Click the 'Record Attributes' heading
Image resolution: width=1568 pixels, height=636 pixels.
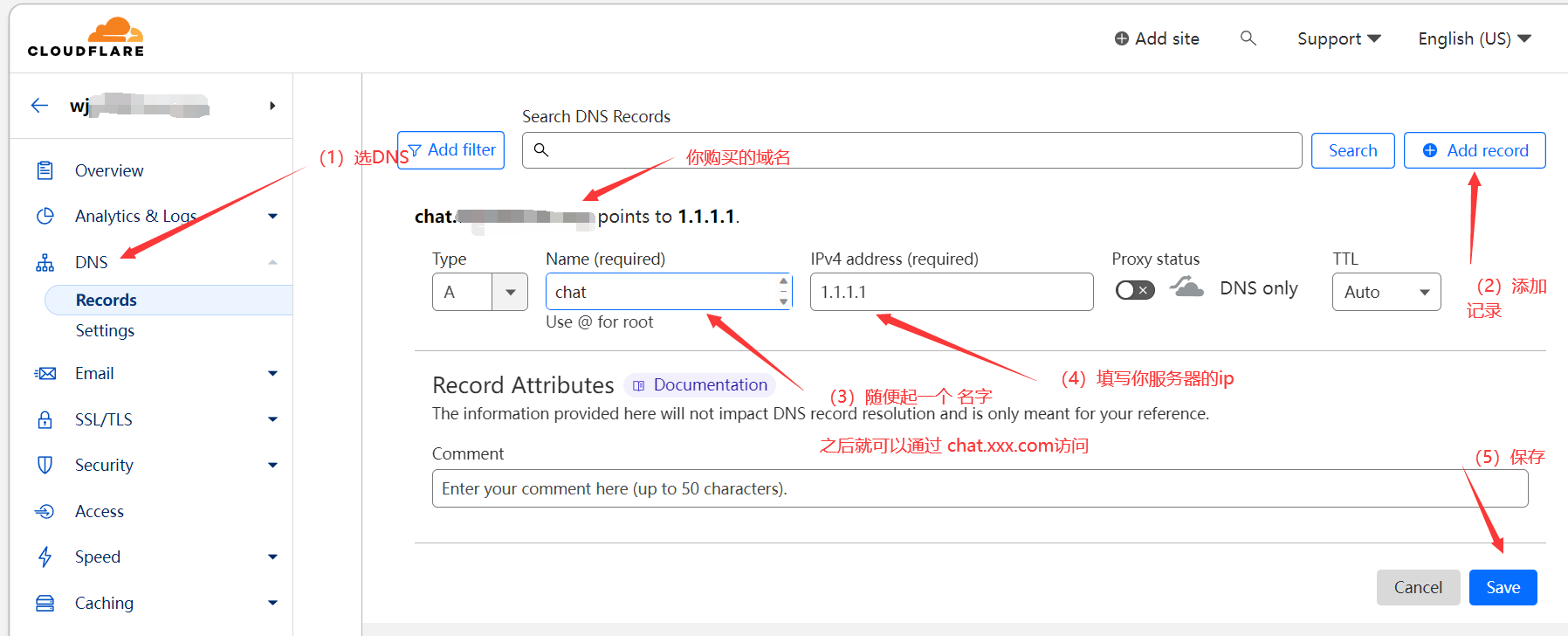523,385
